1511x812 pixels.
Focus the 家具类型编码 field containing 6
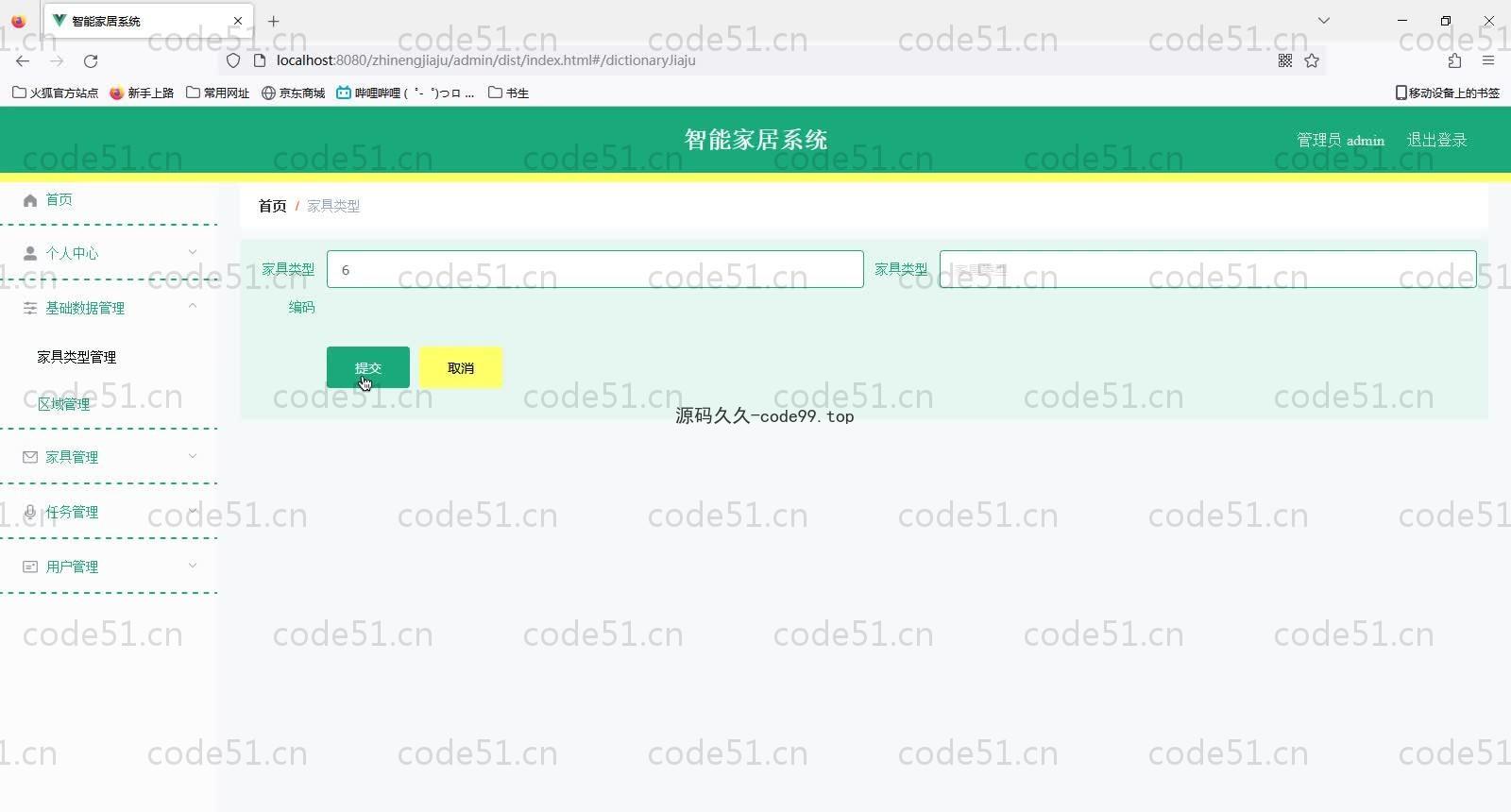pos(595,269)
